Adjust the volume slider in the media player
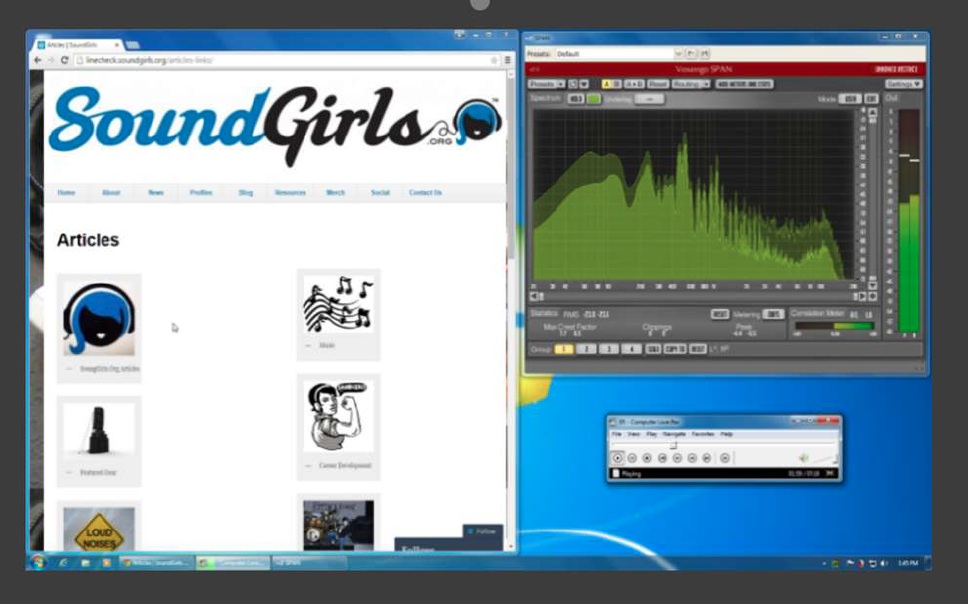 point(822,459)
